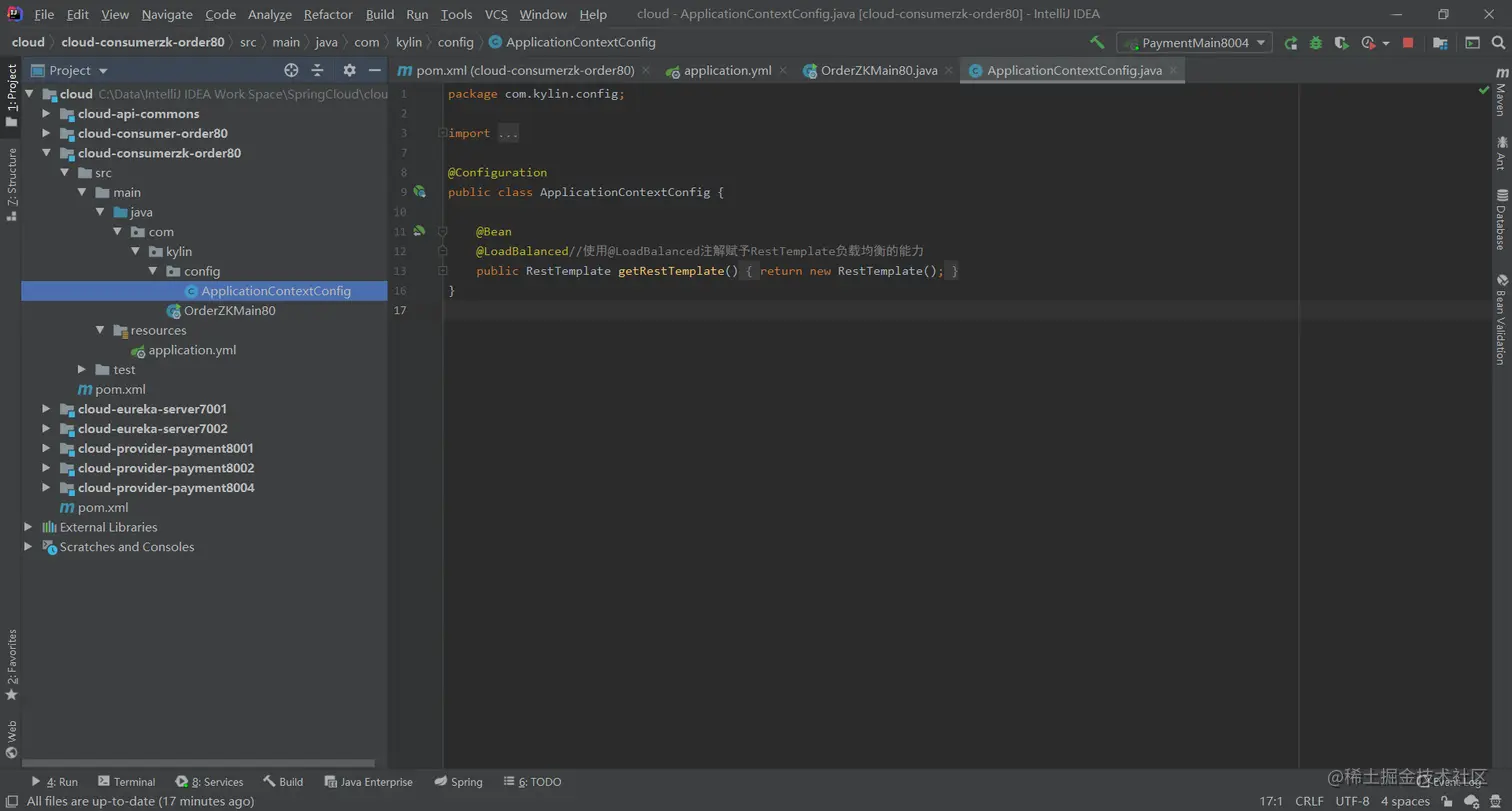The width and height of the screenshot is (1512, 811).
Task: Click the green Debug bug icon
Action: coord(1316,43)
